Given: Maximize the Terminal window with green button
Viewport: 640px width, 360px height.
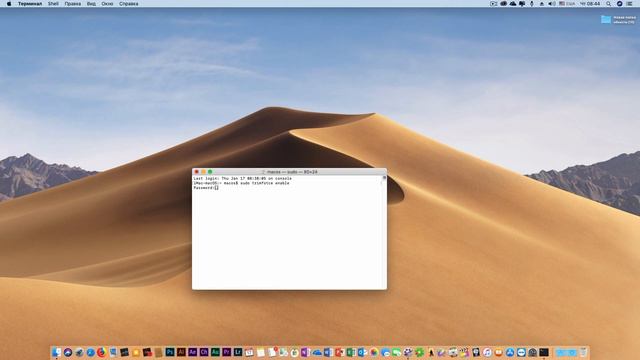Looking at the screenshot, I should [210, 172].
